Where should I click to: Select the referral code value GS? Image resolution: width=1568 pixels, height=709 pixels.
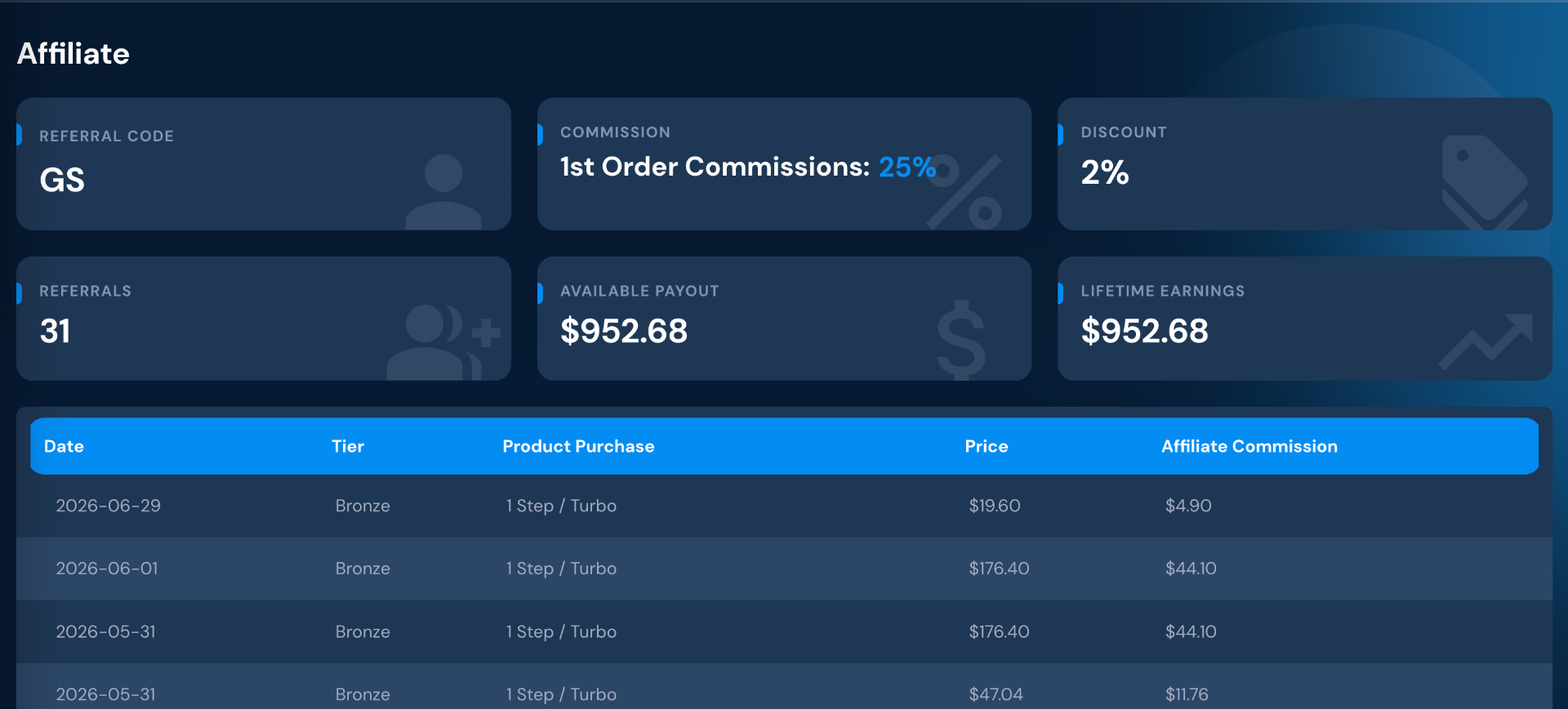(62, 180)
